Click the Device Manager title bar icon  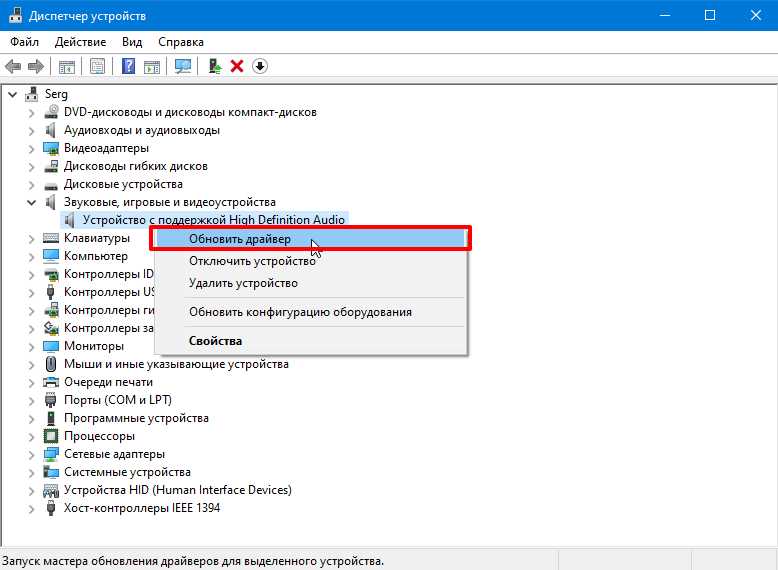click(15, 15)
